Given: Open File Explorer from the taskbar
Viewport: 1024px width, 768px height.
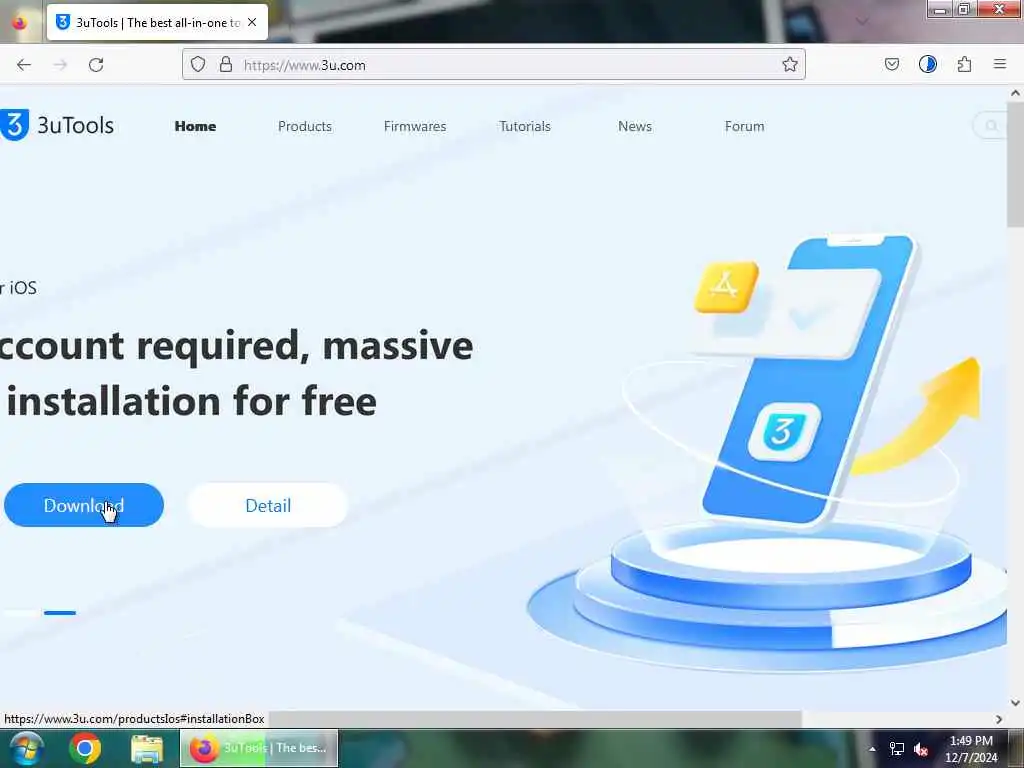Looking at the screenshot, I should pos(147,748).
